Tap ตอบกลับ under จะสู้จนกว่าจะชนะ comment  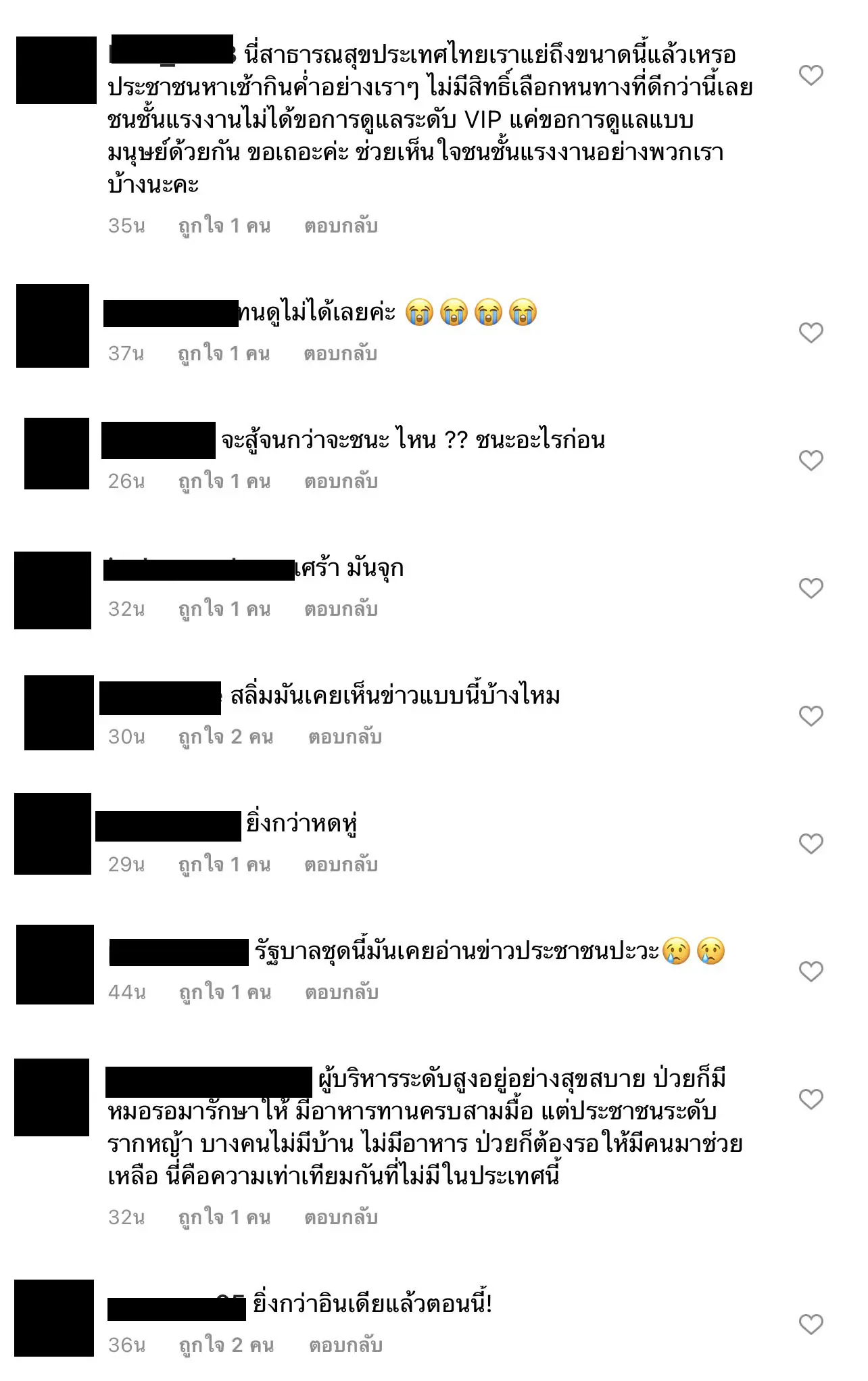pos(341,481)
